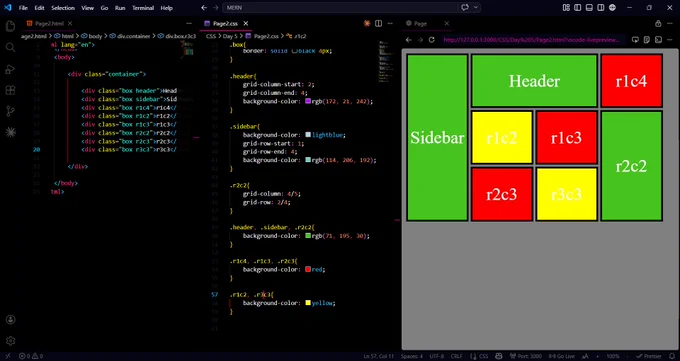The height and width of the screenshot is (361, 680).
Task: Open the Manage gear menu
Action: (10, 341)
